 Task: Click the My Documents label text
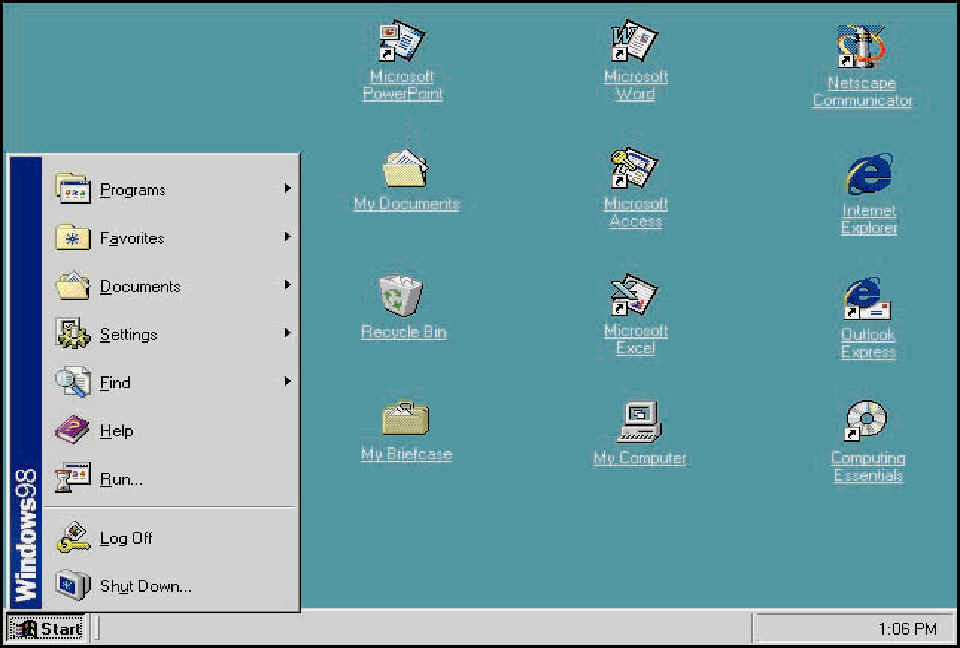(407, 204)
